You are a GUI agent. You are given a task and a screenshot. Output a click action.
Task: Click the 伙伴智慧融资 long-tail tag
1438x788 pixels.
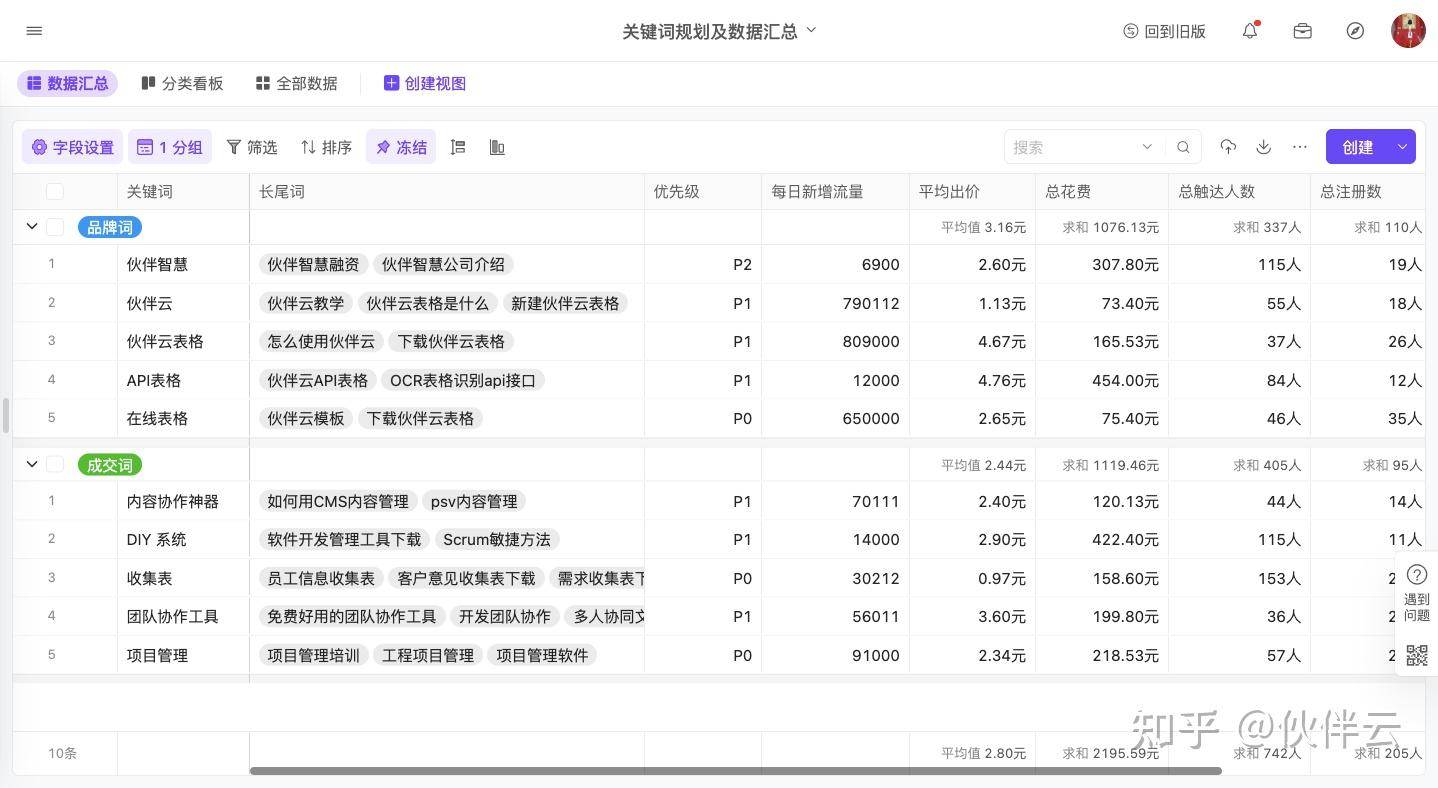313,265
